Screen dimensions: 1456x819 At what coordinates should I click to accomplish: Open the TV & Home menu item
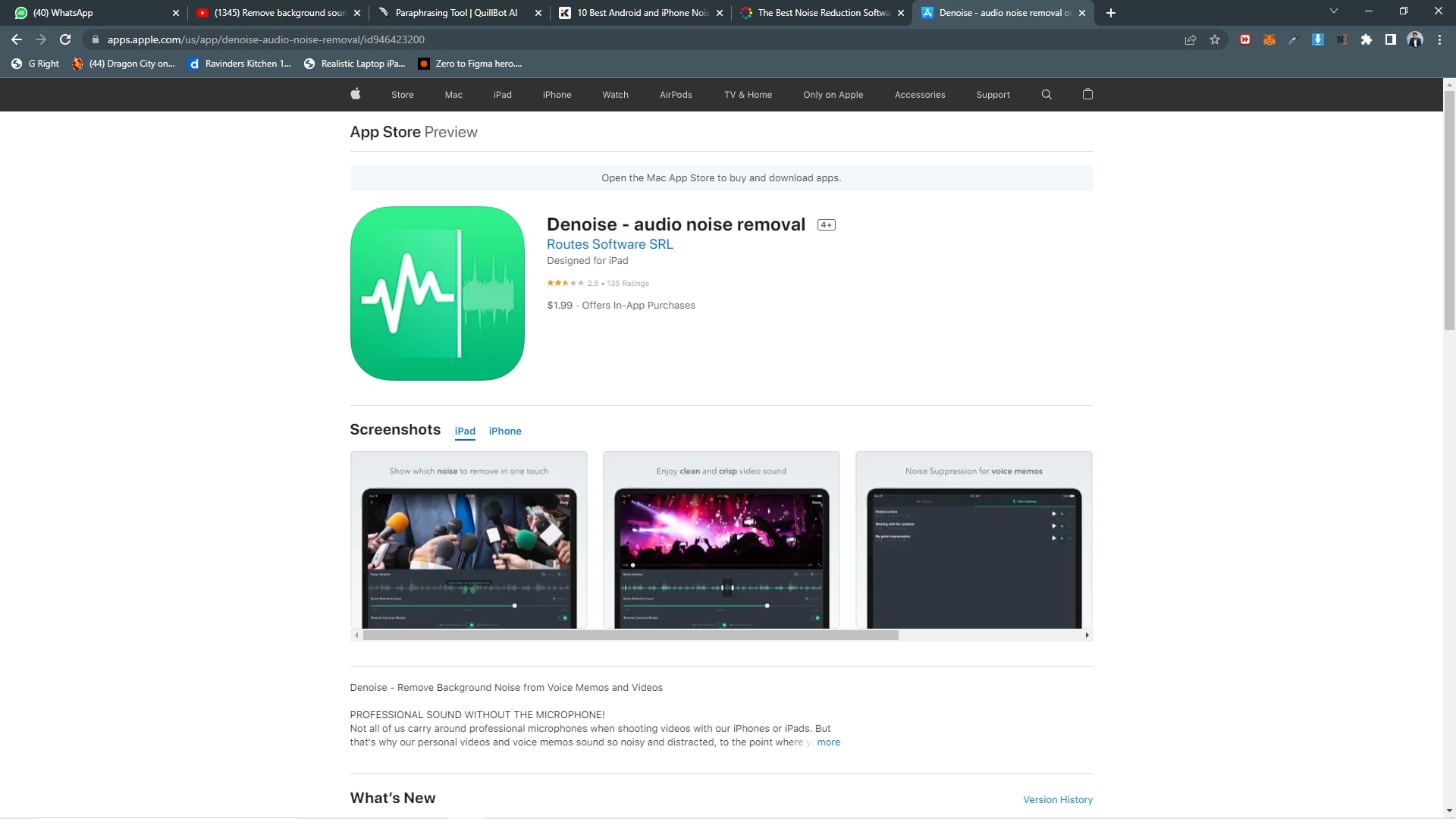pos(748,95)
